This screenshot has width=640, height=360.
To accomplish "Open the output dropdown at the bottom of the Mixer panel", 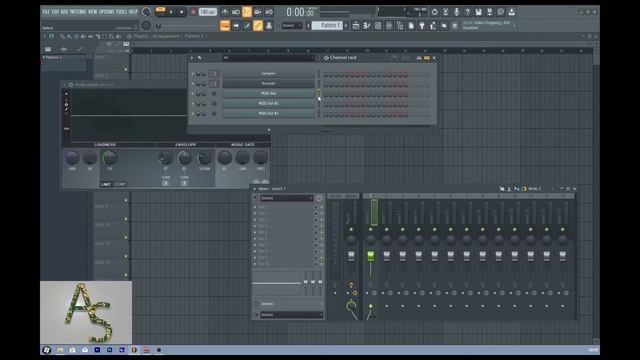I will click(x=291, y=315).
